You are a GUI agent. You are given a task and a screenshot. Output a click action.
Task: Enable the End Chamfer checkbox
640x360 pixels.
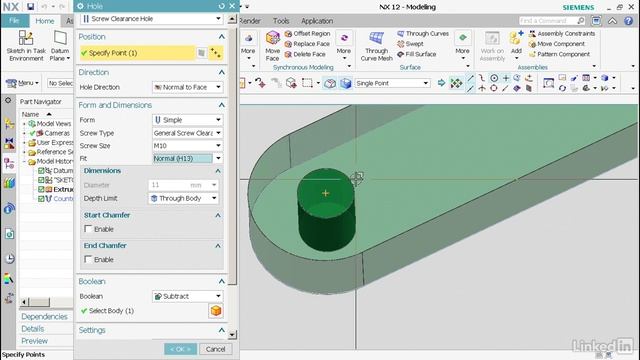88,259
